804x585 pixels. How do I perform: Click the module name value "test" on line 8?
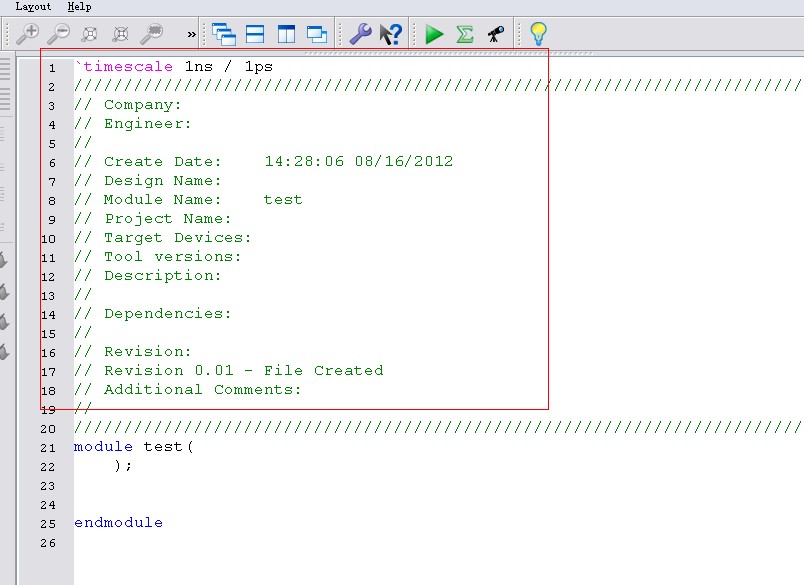point(283,199)
